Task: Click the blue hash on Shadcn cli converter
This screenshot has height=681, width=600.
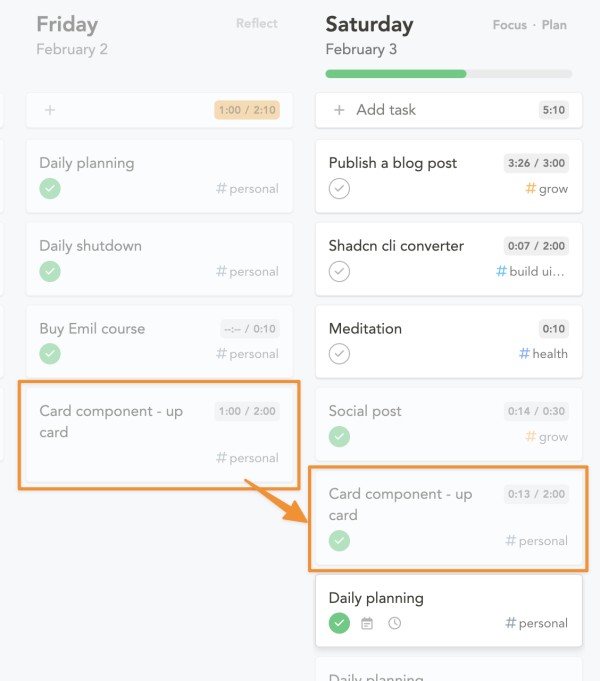Action: click(x=501, y=271)
